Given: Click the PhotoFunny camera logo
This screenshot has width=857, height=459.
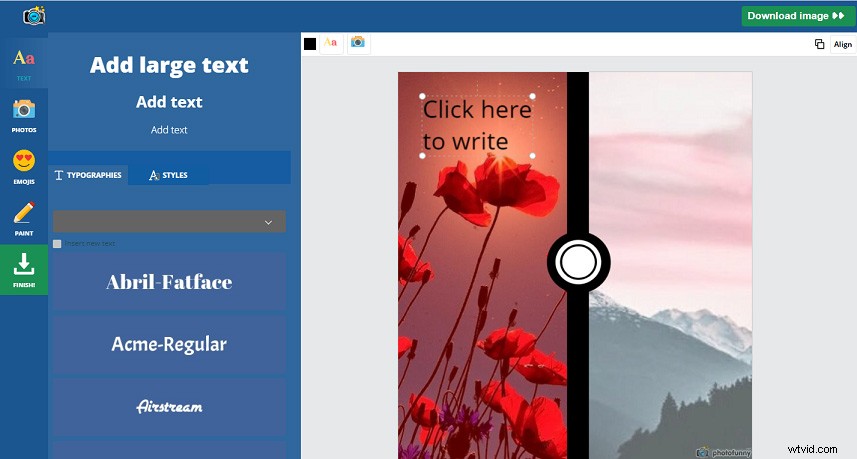Looking at the screenshot, I should pyautogui.click(x=34, y=16).
